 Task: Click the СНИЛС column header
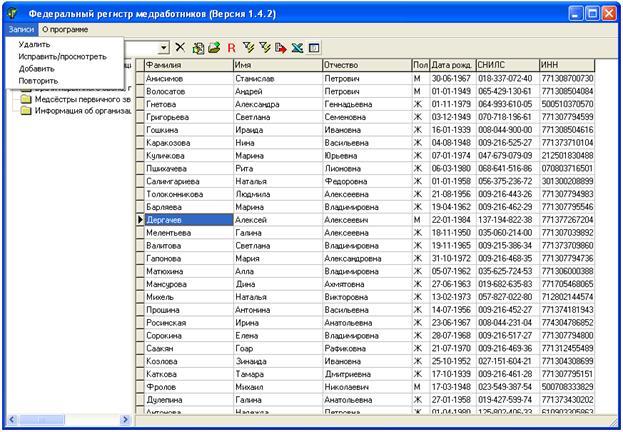point(507,65)
